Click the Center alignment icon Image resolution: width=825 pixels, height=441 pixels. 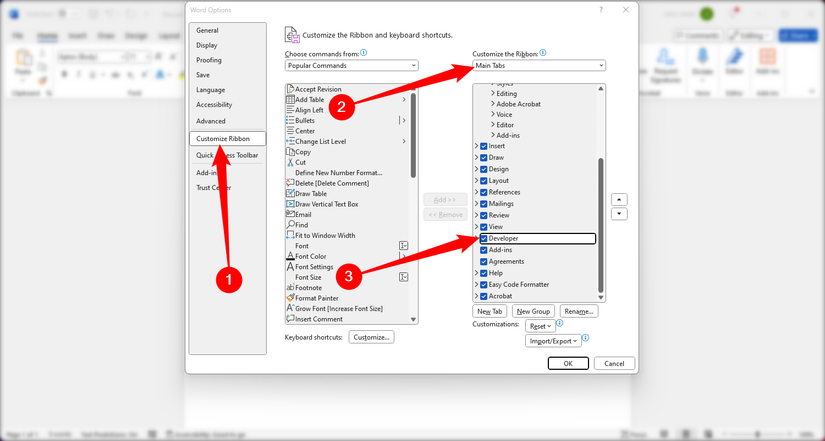click(x=290, y=131)
